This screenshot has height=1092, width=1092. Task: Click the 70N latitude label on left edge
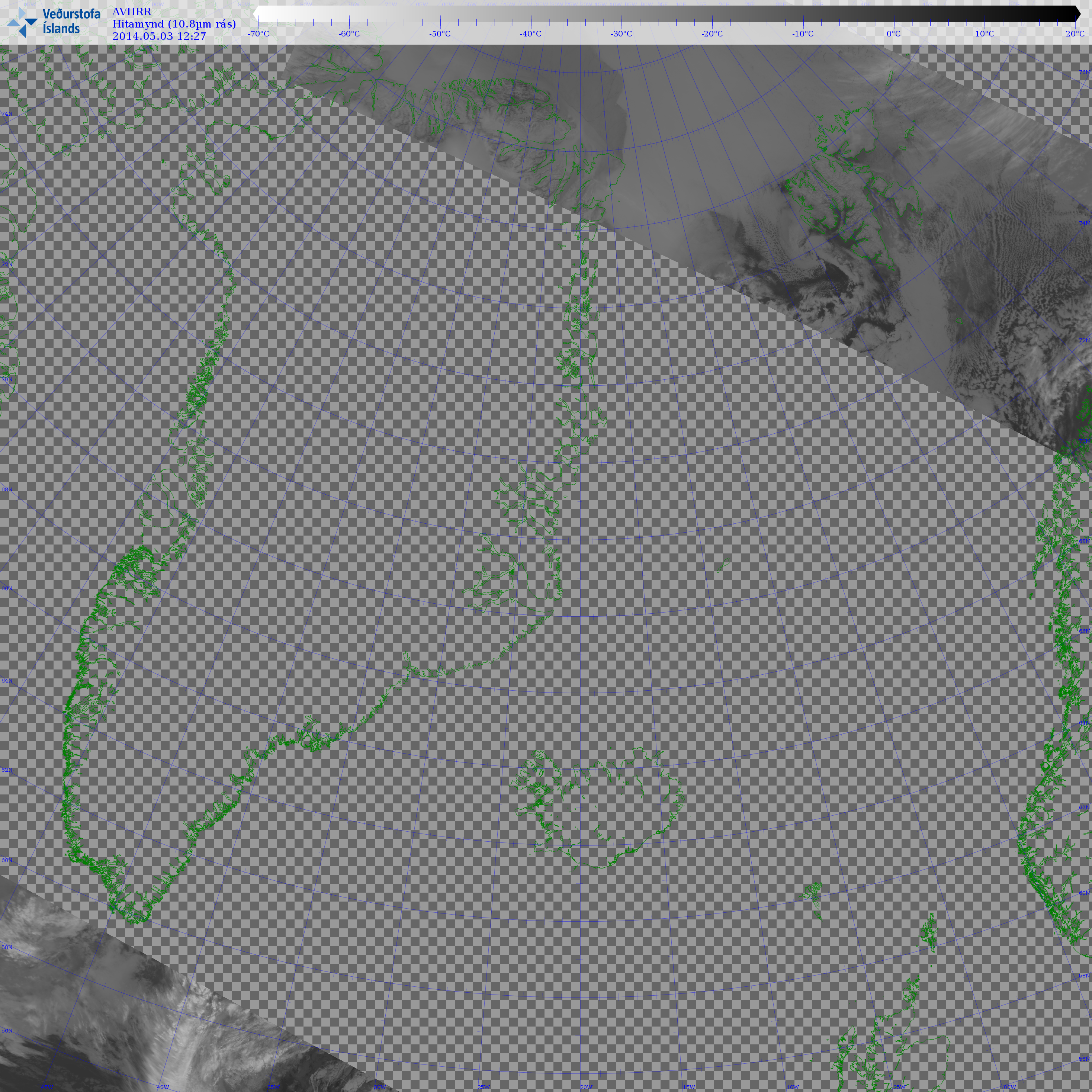[7, 379]
